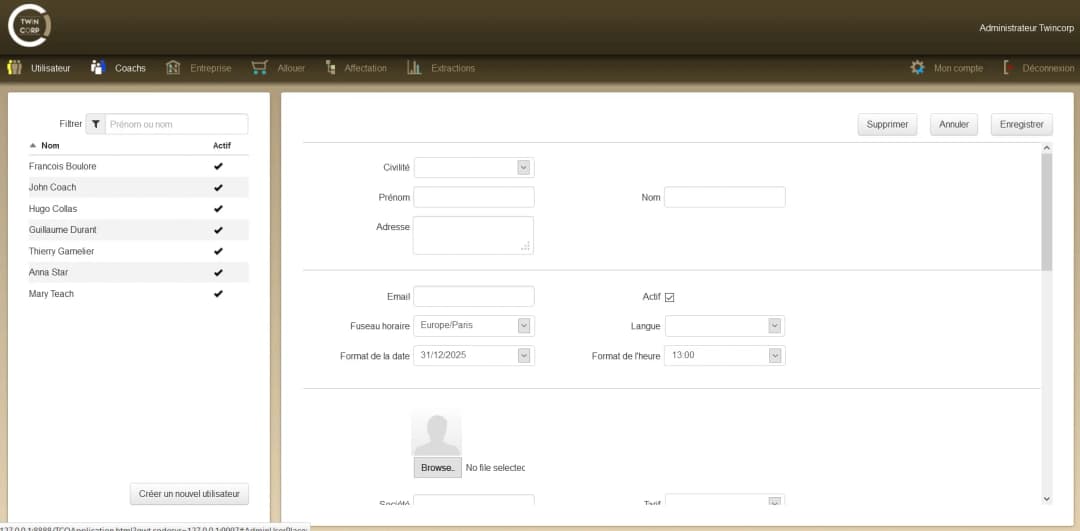
Task: Click Créer un nouvel utilisateur button
Action: click(189, 494)
